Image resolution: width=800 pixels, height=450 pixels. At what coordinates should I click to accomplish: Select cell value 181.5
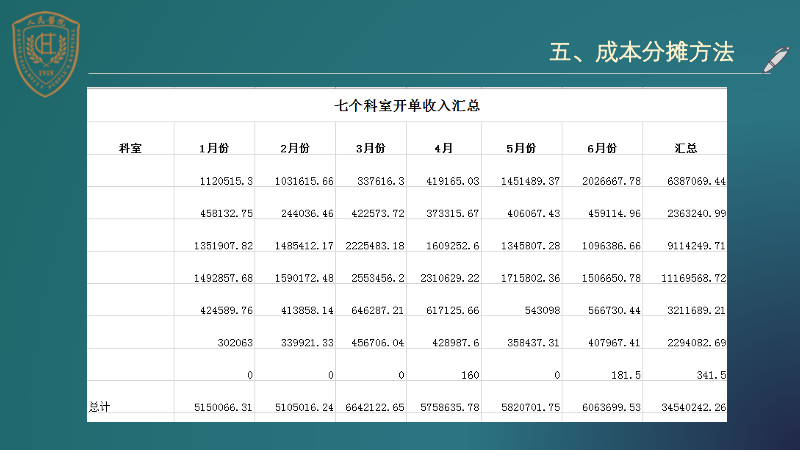click(x=626, y=375)
